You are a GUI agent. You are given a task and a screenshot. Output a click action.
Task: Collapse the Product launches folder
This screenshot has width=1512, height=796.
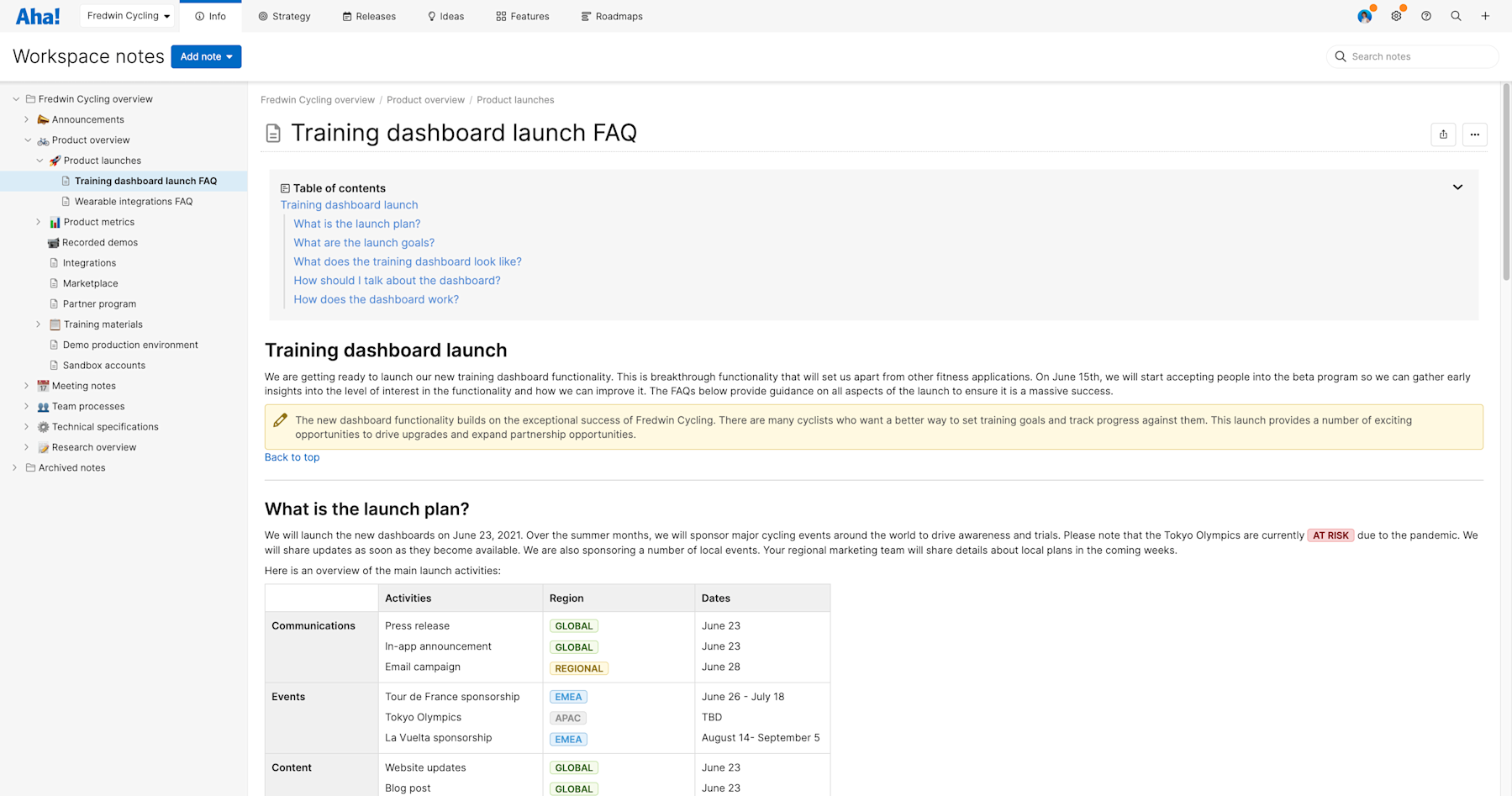[40, 160]
